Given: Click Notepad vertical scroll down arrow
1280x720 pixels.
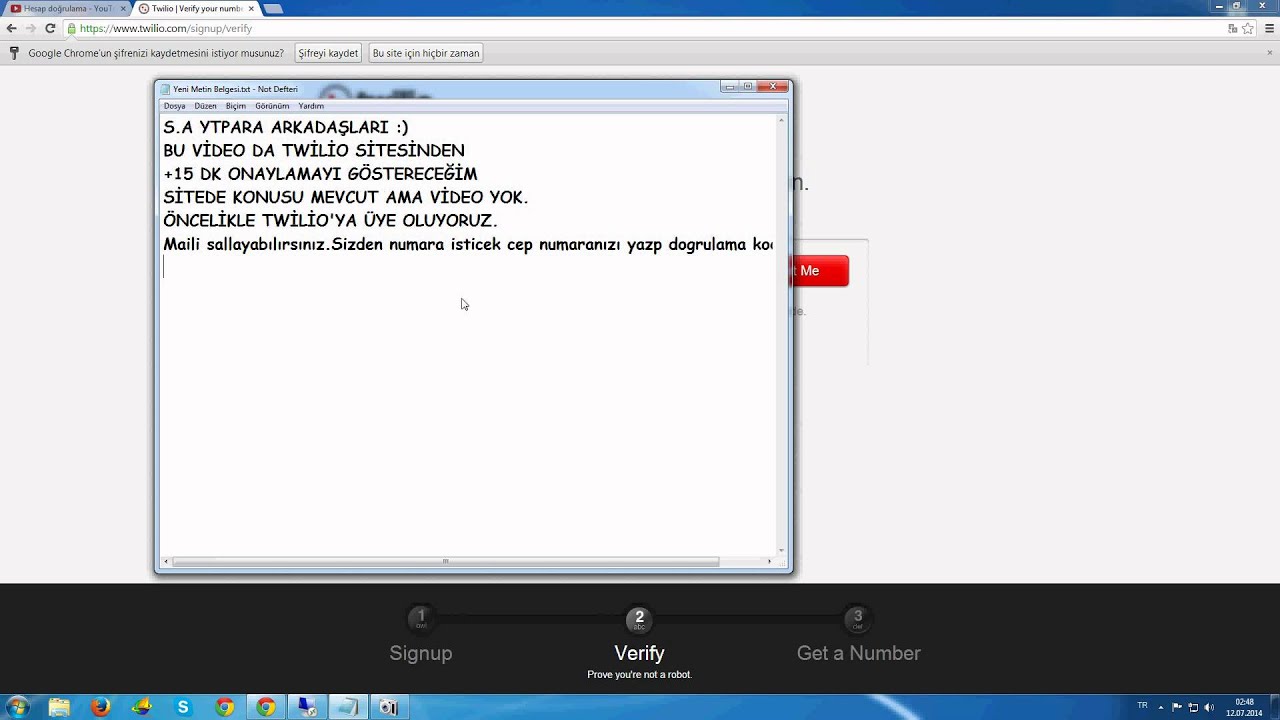Looking at the screenshot, I should point(781,549).
